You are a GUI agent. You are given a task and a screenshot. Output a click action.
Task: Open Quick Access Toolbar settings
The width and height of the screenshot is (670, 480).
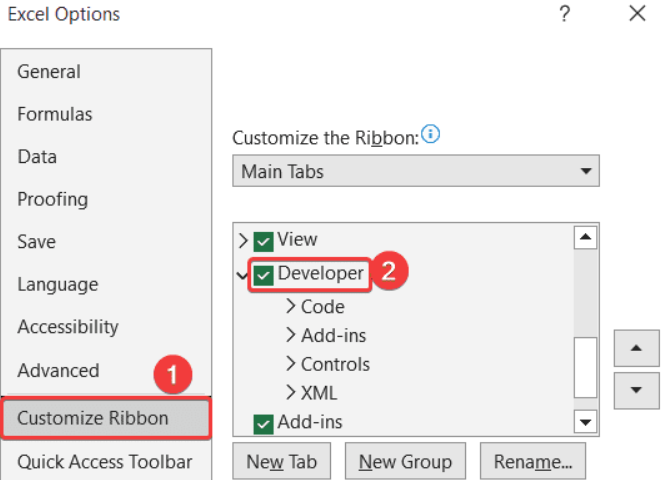[x=105, y=462]
